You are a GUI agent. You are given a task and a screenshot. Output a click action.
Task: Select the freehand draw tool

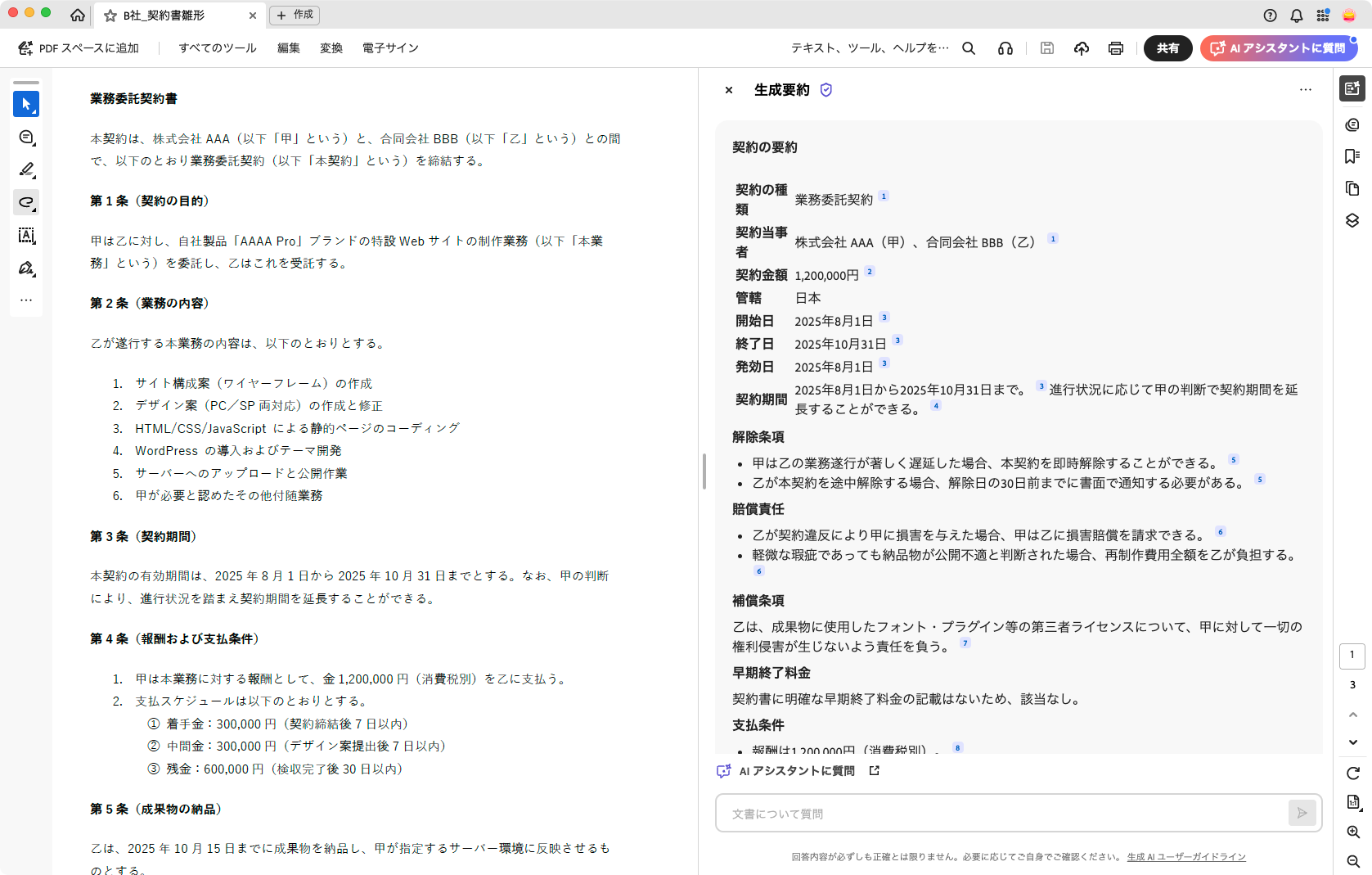26,202
